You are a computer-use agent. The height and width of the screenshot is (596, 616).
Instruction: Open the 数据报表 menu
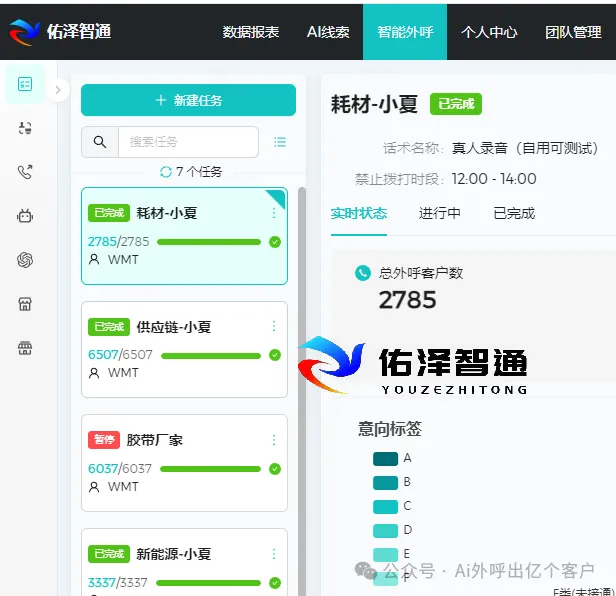pyautogui.click(x=251, y=32)
